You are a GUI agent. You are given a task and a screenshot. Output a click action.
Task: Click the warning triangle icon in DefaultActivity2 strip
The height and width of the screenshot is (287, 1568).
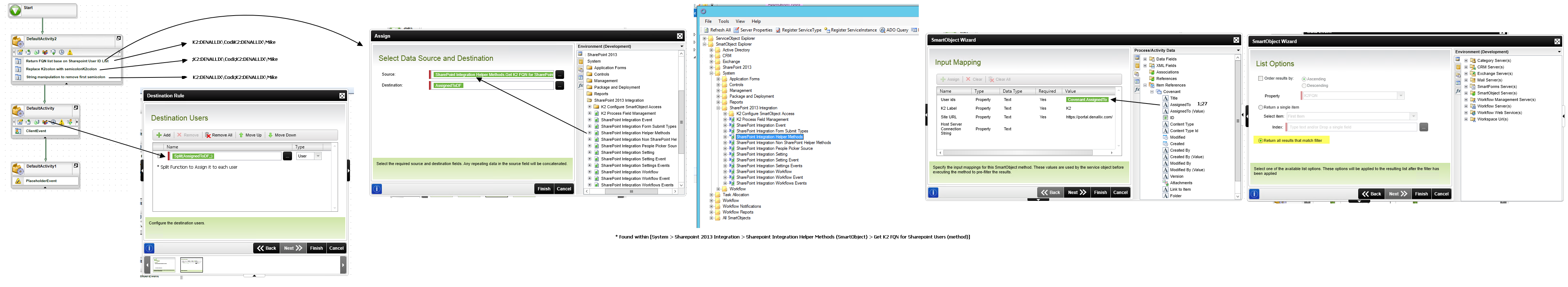click(x=70, y=52)
